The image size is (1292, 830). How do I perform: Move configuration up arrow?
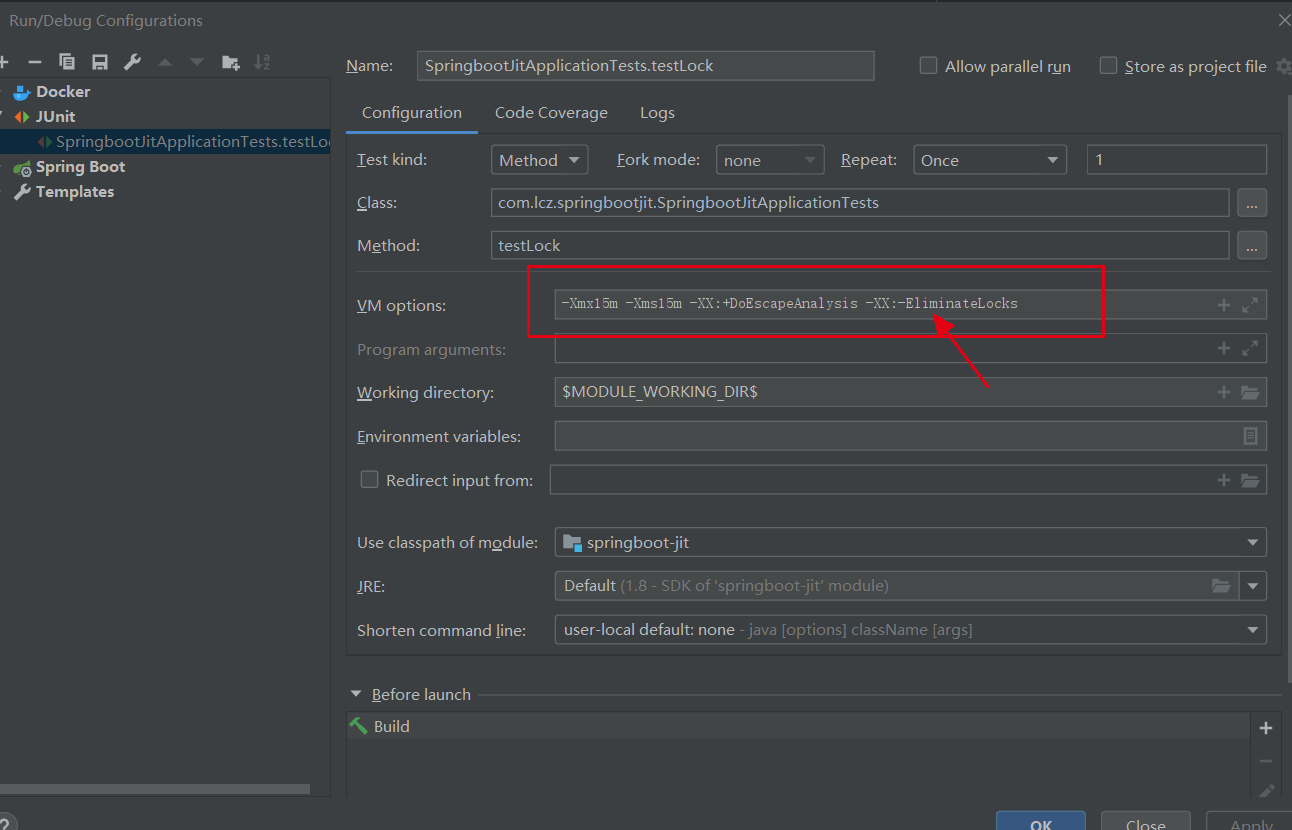[165, 62]
